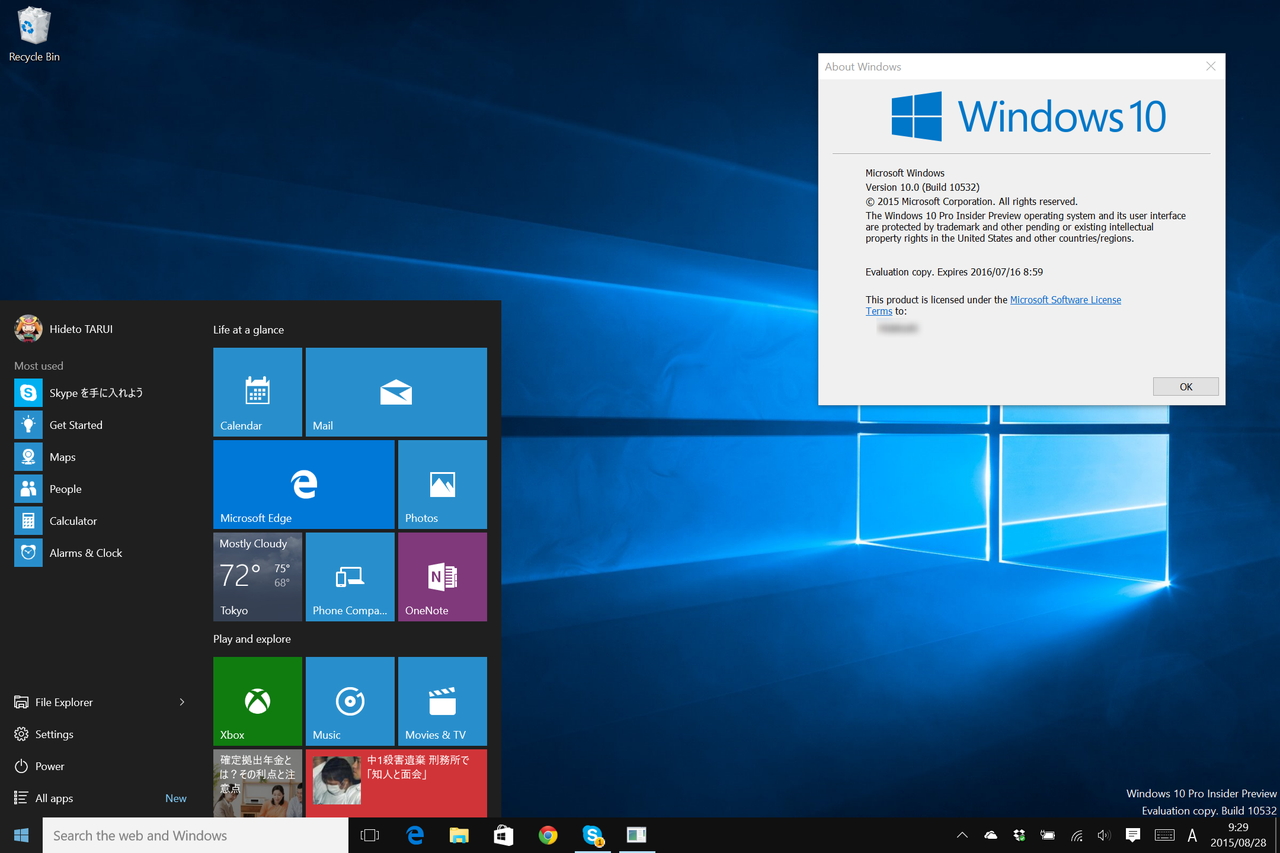Screen dimensions: 1280x853
Task: Open the All apps menu
Action: (55, 798)
